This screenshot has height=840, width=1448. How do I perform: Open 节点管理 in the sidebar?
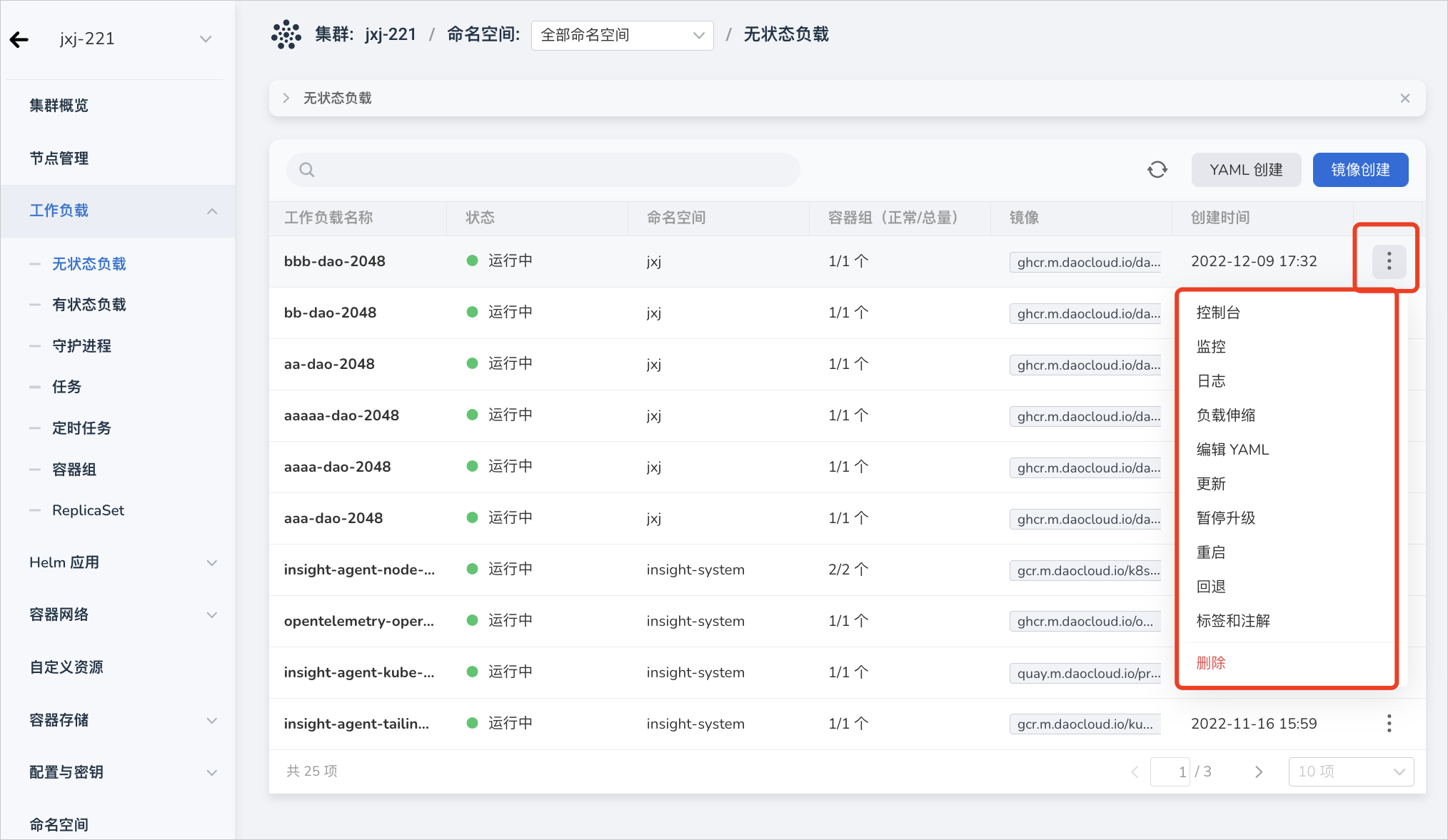tap(59, 158)
